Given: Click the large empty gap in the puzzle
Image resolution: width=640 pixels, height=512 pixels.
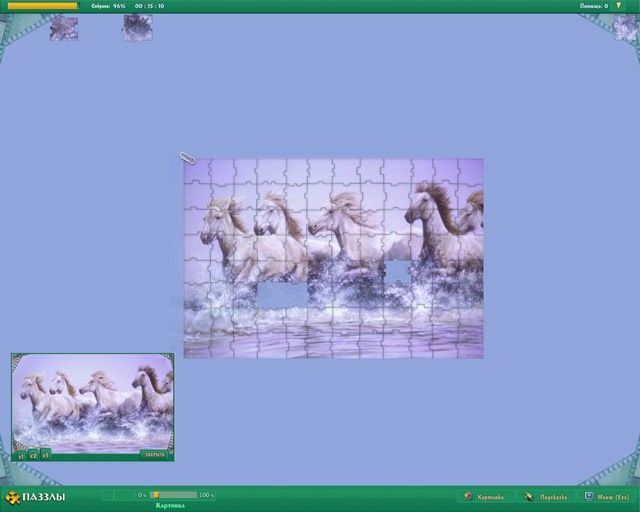Looking at the screenshot, I should coord(284,294).
